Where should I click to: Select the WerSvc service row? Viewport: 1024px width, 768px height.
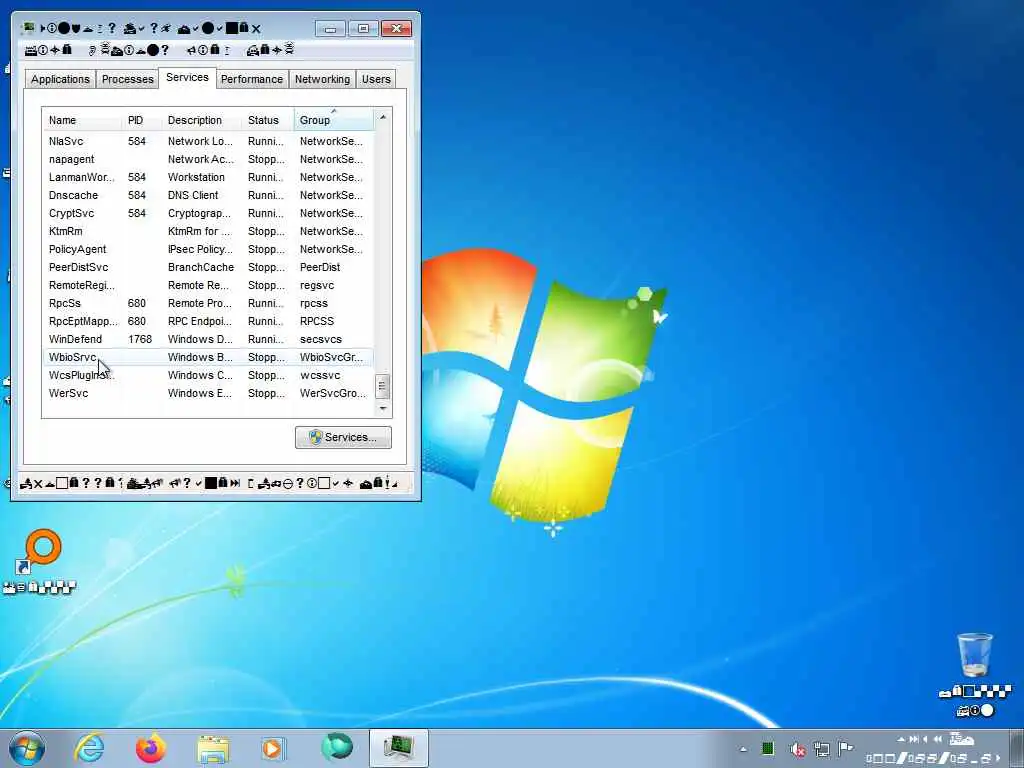[x=208, y=393]
